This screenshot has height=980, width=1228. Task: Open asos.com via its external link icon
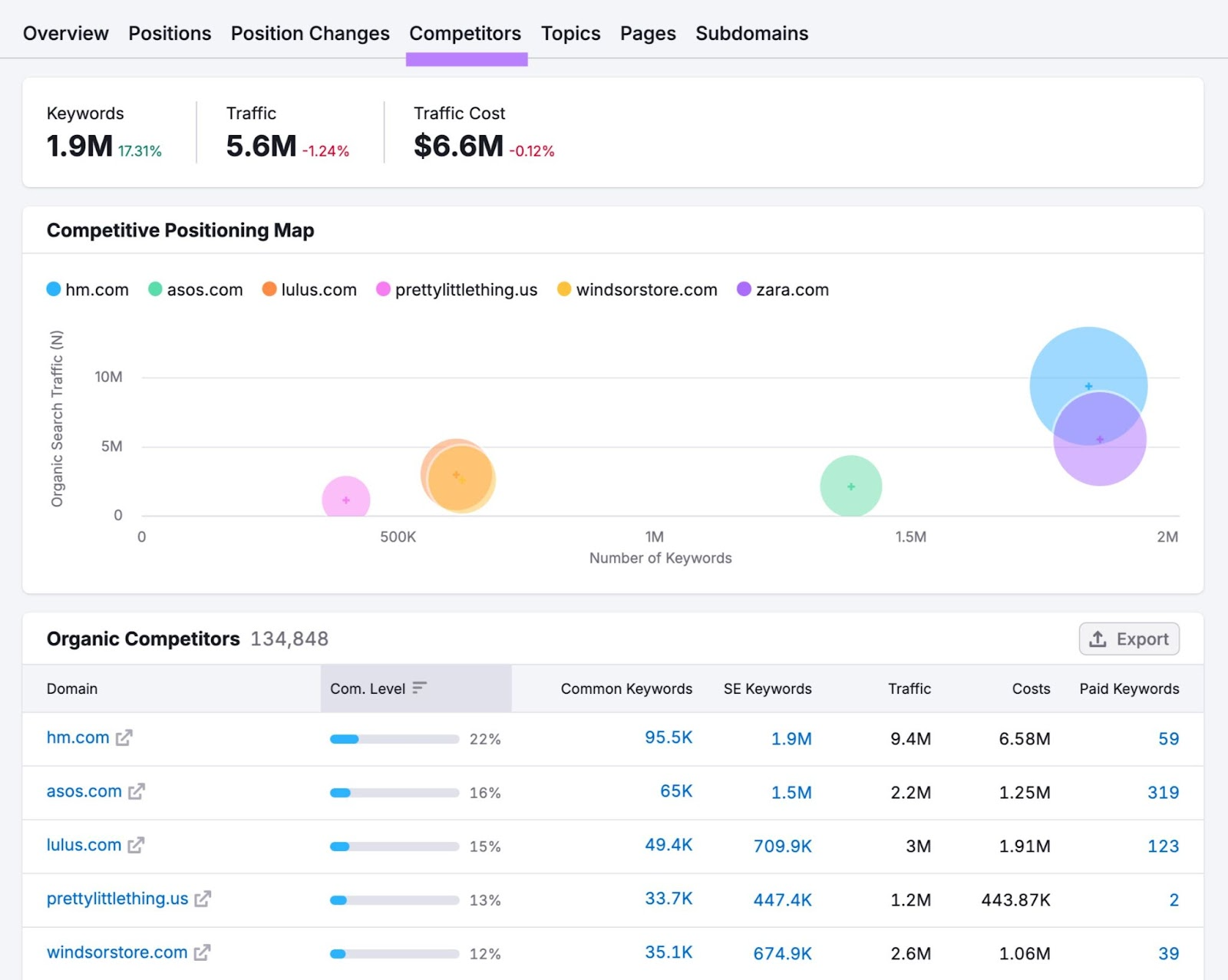click(138, 792)
